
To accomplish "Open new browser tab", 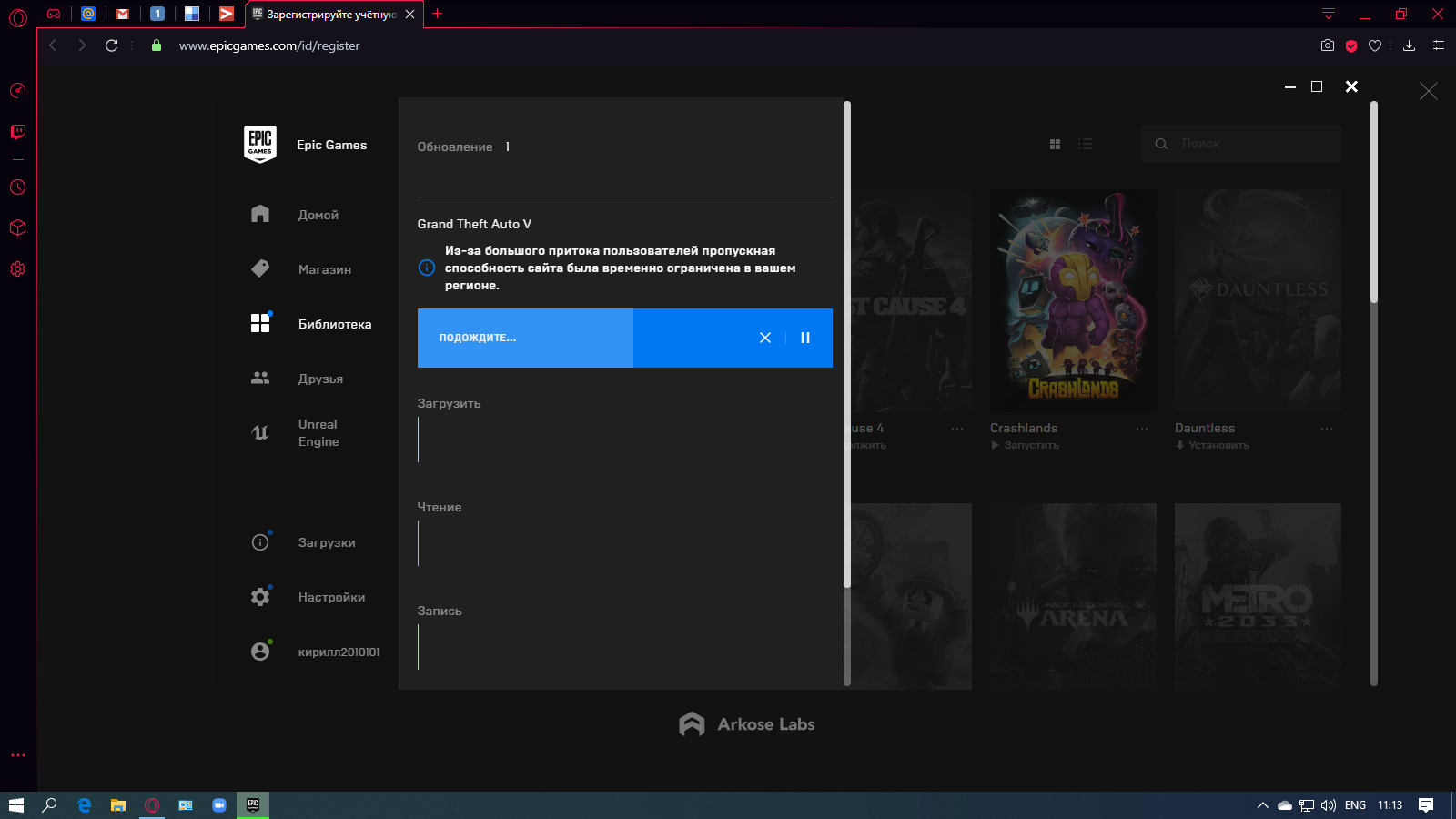I will coord(437,14).
